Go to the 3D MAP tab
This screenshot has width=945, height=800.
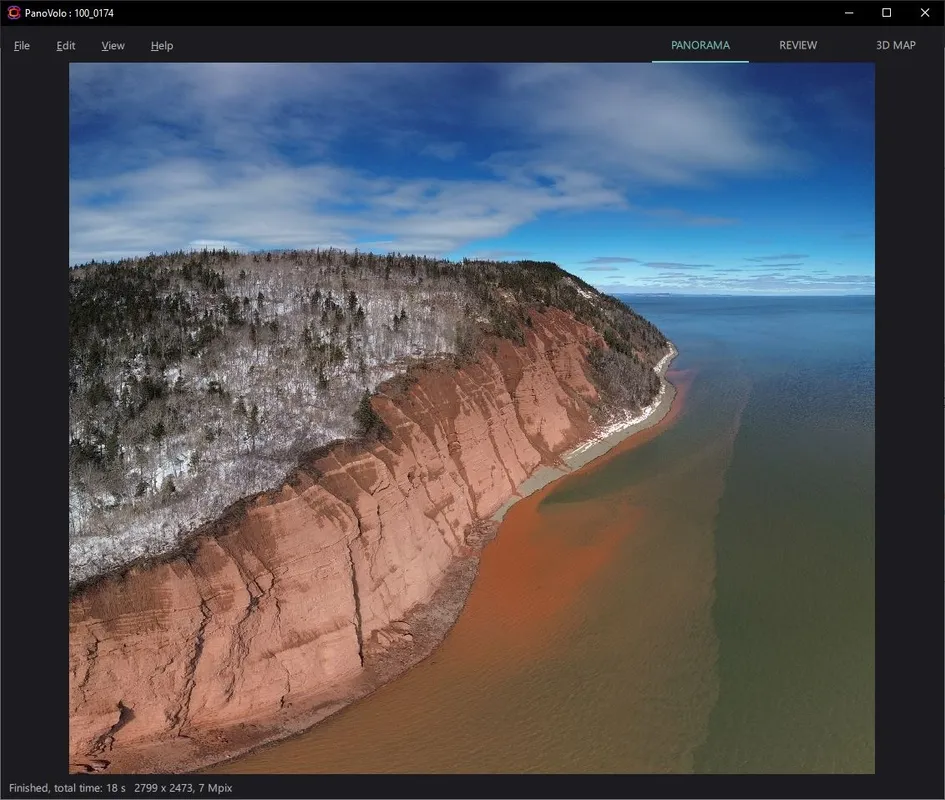pos(895,45)
